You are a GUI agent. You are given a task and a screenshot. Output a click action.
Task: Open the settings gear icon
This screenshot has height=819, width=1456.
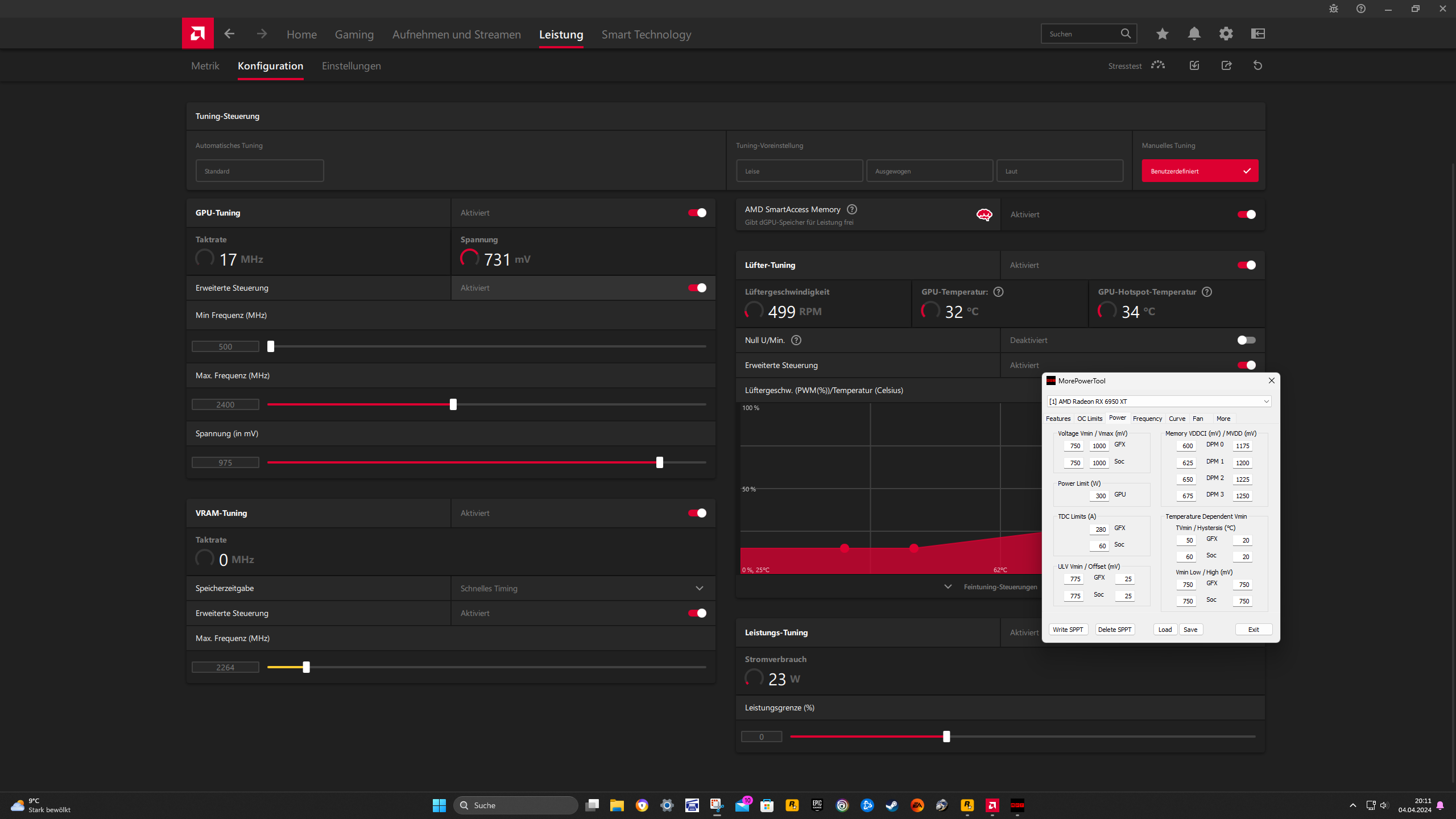(1226, 34)
